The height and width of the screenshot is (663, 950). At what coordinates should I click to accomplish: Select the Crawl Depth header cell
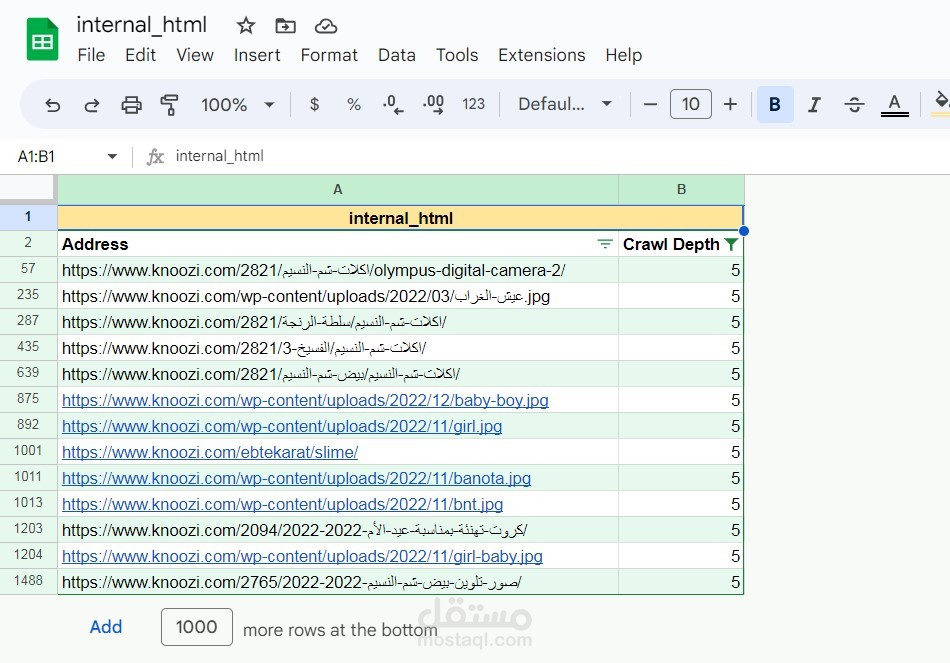point(681,244)
